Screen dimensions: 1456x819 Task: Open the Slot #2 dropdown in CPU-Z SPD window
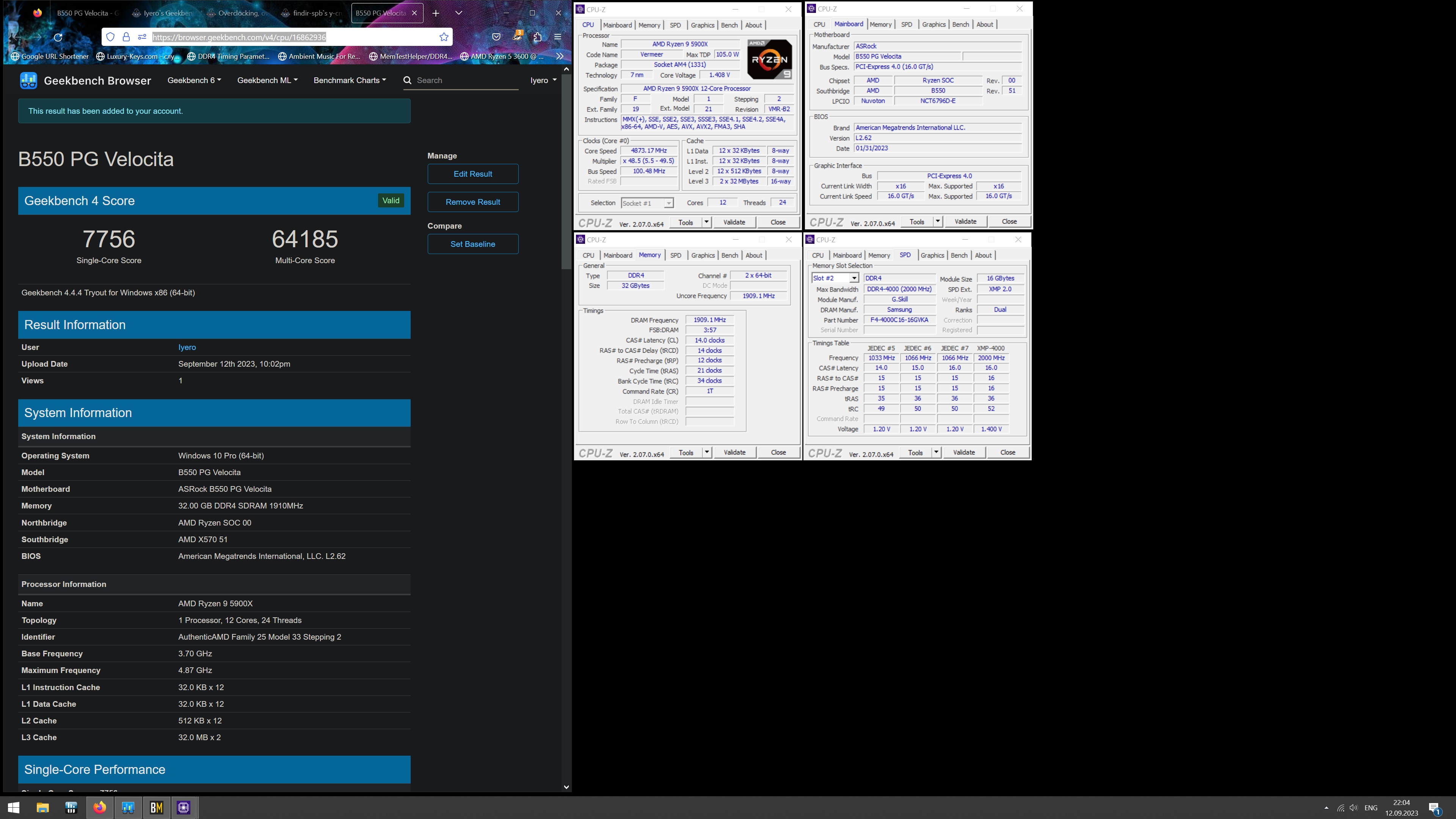[835, 278]
